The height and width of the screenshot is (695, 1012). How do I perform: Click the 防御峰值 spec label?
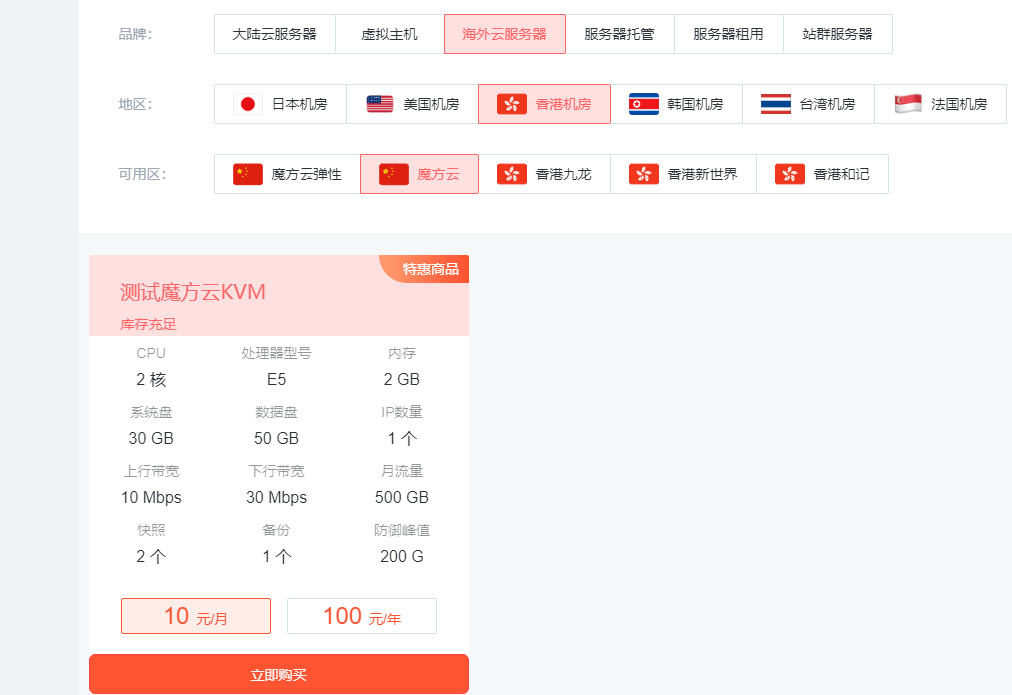(401, 530)
